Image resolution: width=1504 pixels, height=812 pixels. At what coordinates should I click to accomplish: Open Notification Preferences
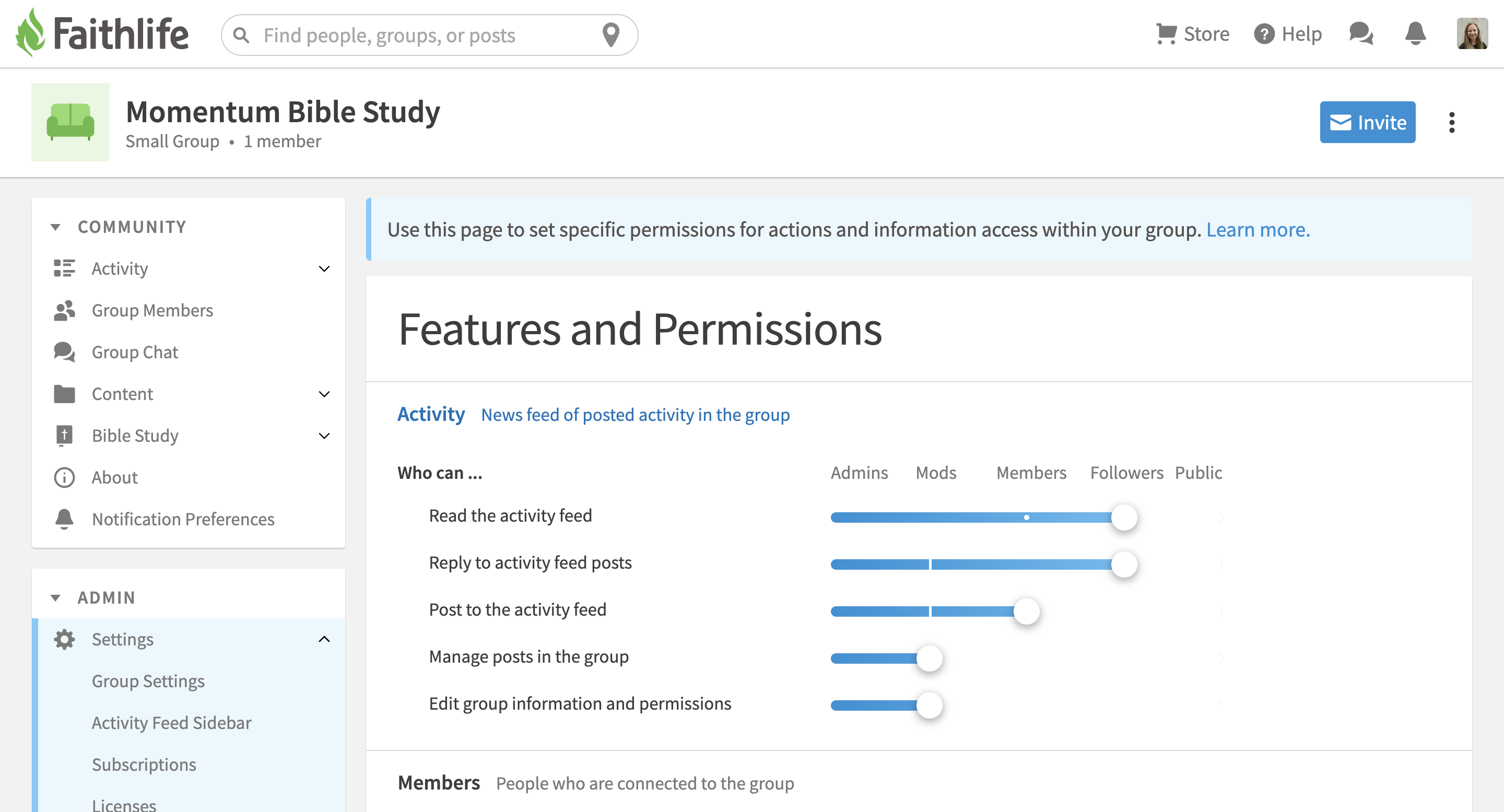(x=183, y=519)
